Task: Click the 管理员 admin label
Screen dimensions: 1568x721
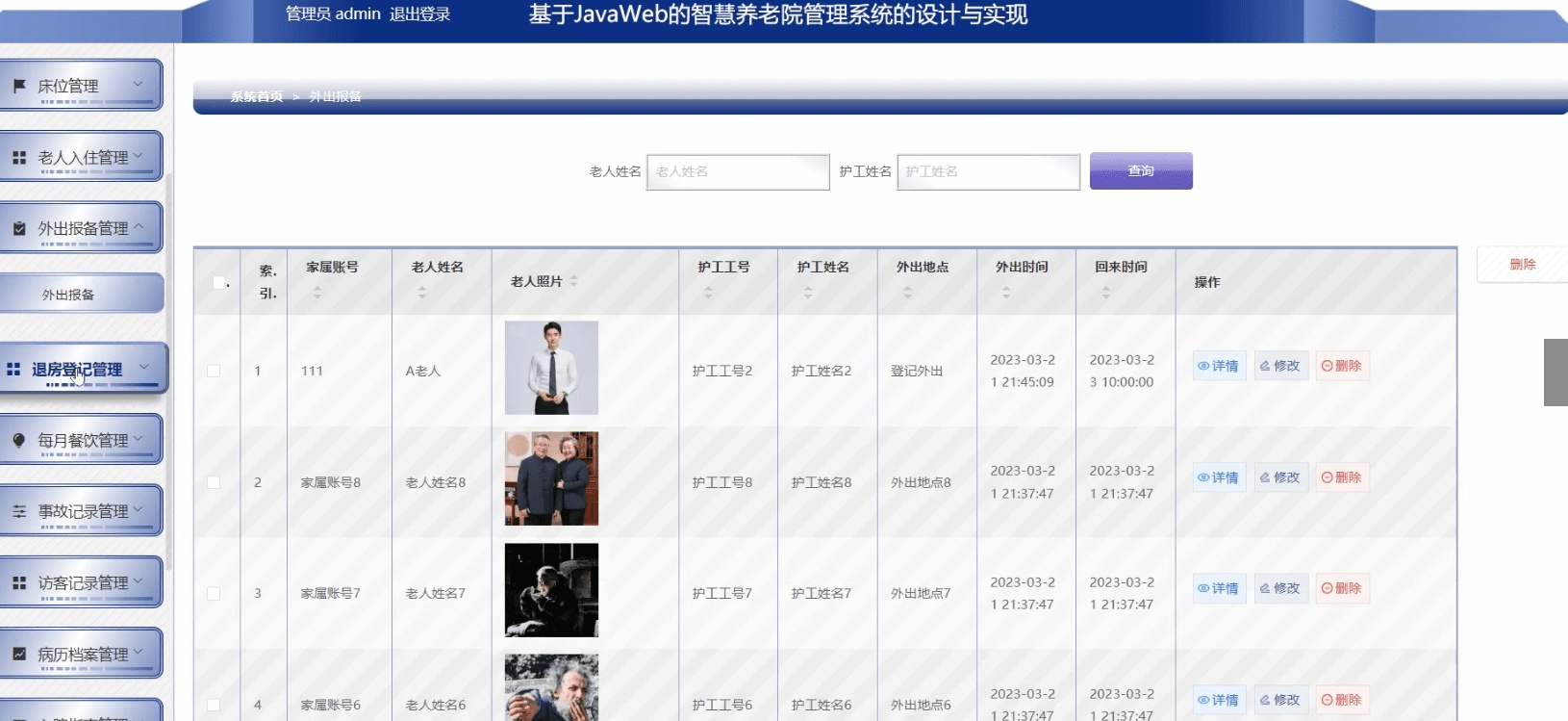Action: pyautogui.click(x=333, y=14)
